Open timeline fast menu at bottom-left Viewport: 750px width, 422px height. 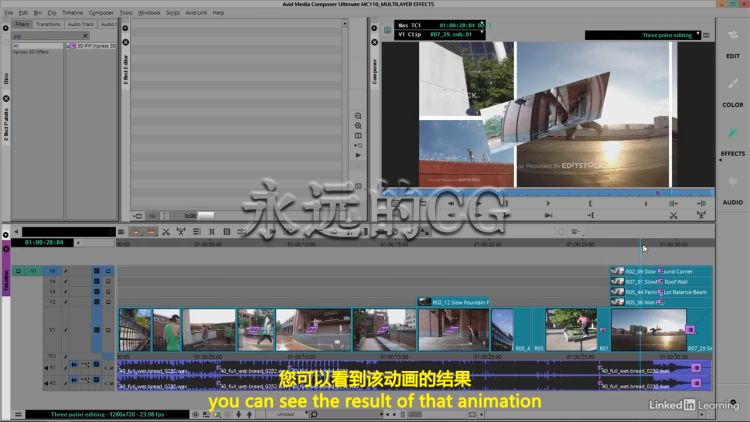pos(18,414)
